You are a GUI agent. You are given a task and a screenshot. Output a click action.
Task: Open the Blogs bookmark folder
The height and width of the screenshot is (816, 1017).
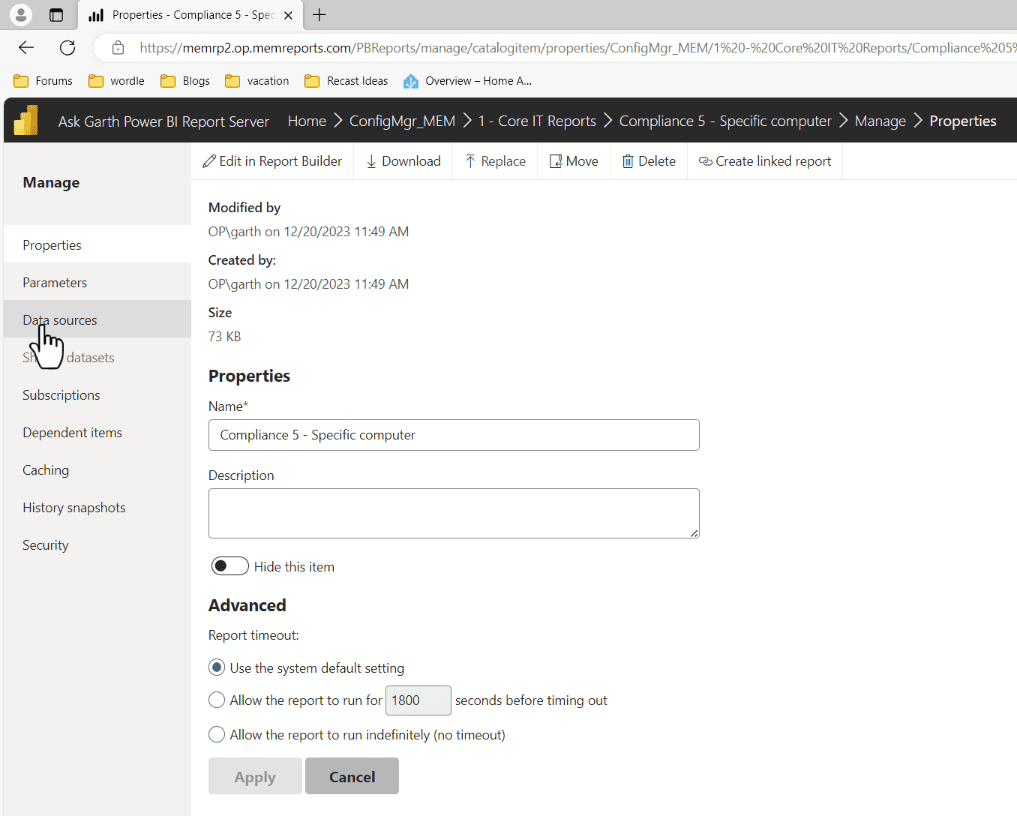click(185, 81)
